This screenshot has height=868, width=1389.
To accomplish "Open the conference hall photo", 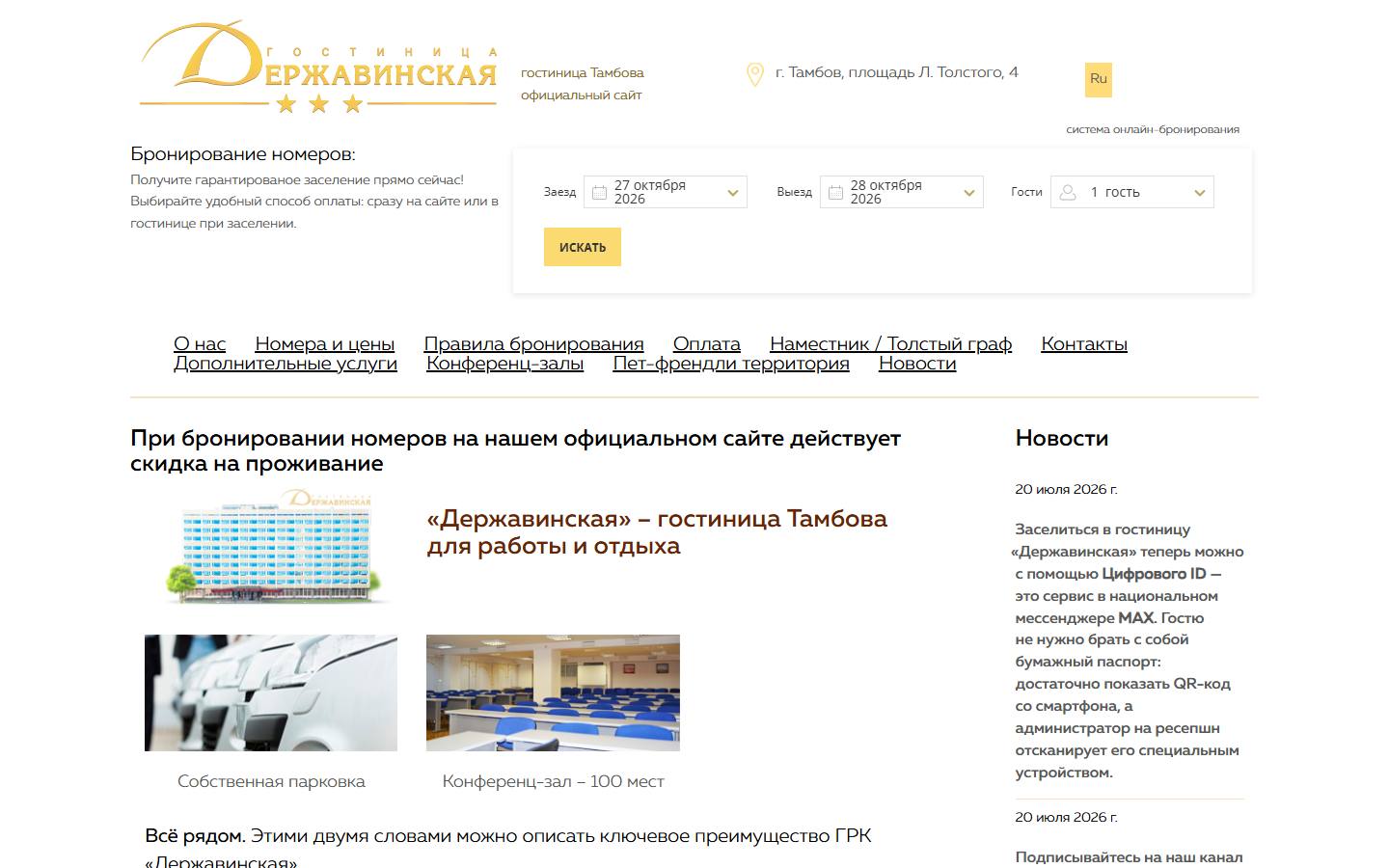I will click(x=553, y=692).
